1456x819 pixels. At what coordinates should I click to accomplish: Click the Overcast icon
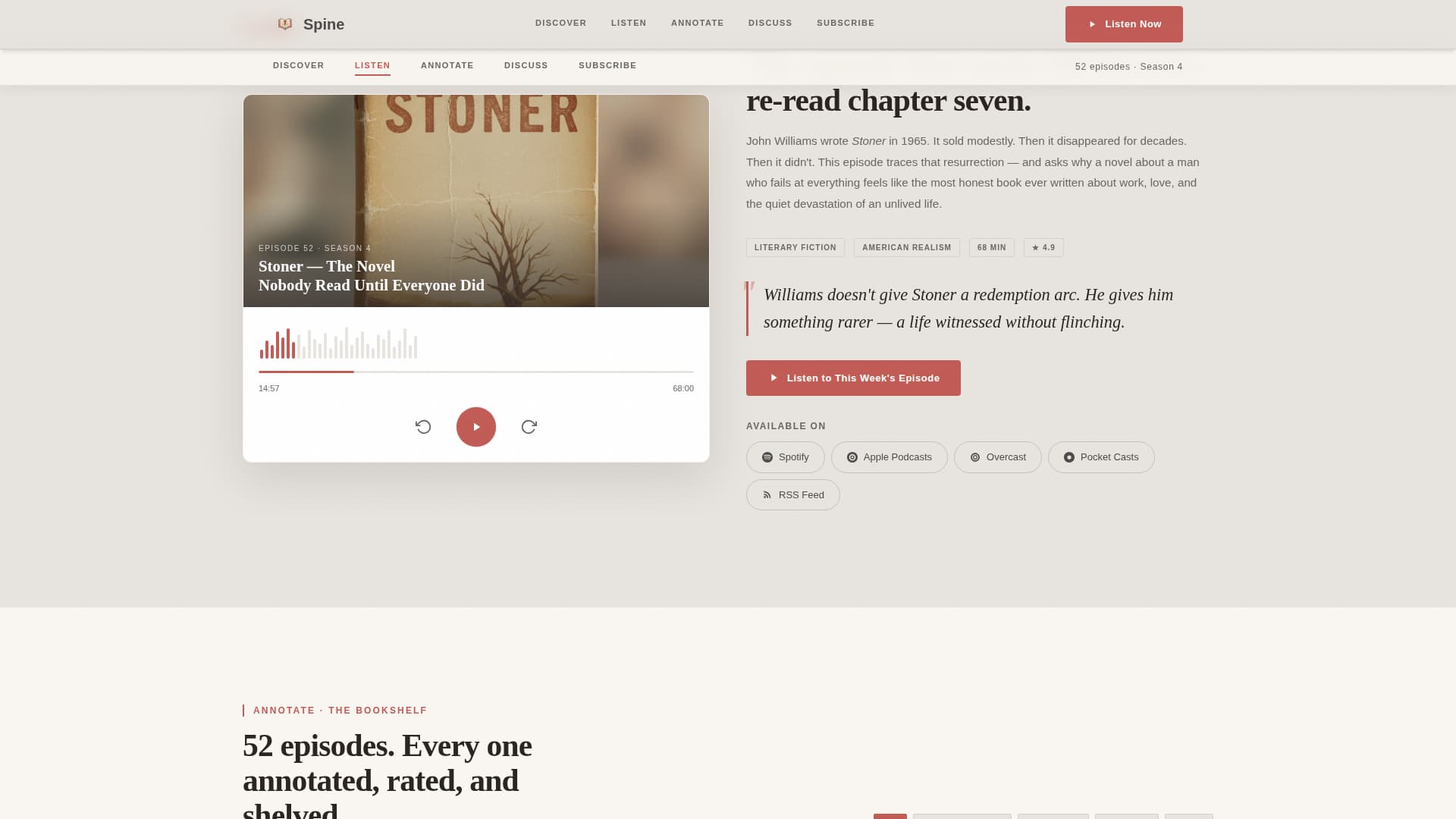(975, 457)
